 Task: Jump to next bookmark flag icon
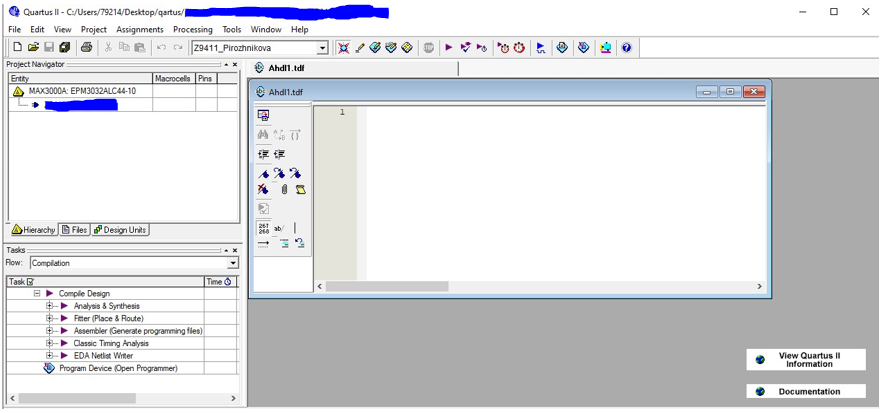coord(279,173)
